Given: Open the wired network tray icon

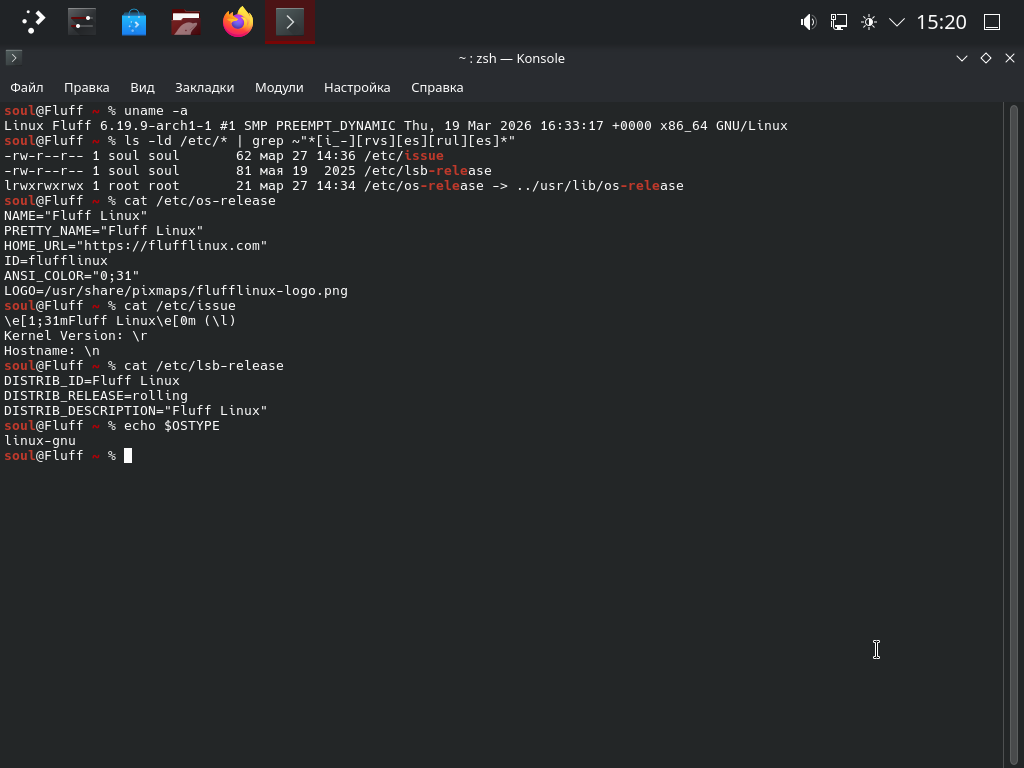Looking at the screenshot, I should (x=839, y=22).
